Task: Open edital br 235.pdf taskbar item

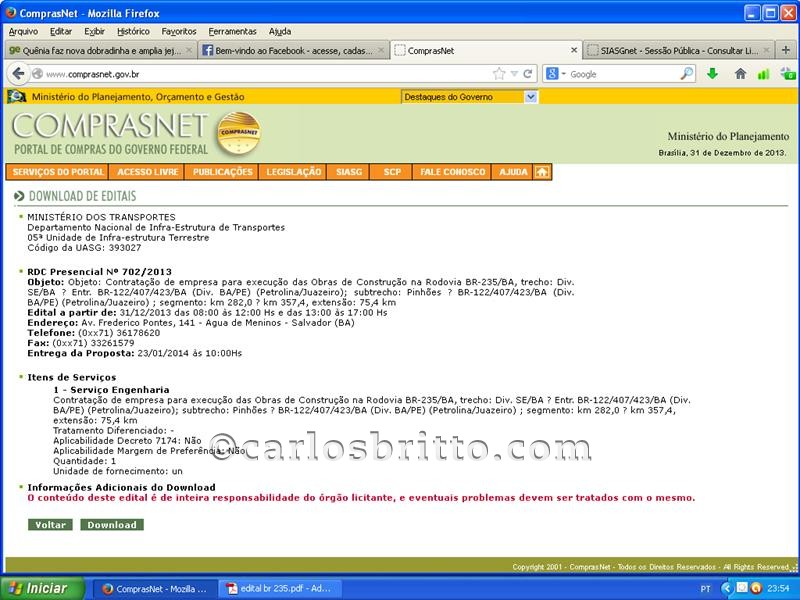Action: [279, 588]
